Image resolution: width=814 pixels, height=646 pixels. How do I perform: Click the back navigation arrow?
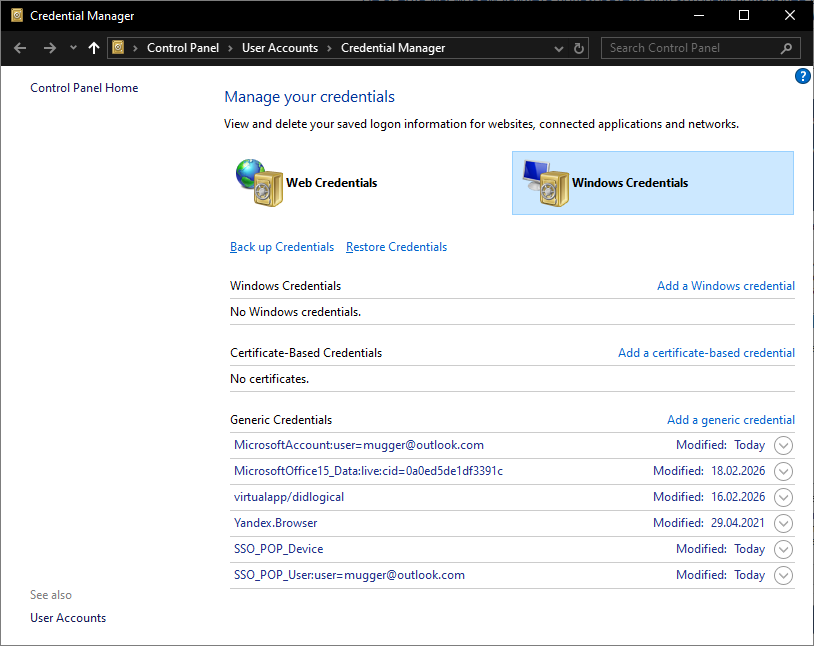tap(20, 47)
